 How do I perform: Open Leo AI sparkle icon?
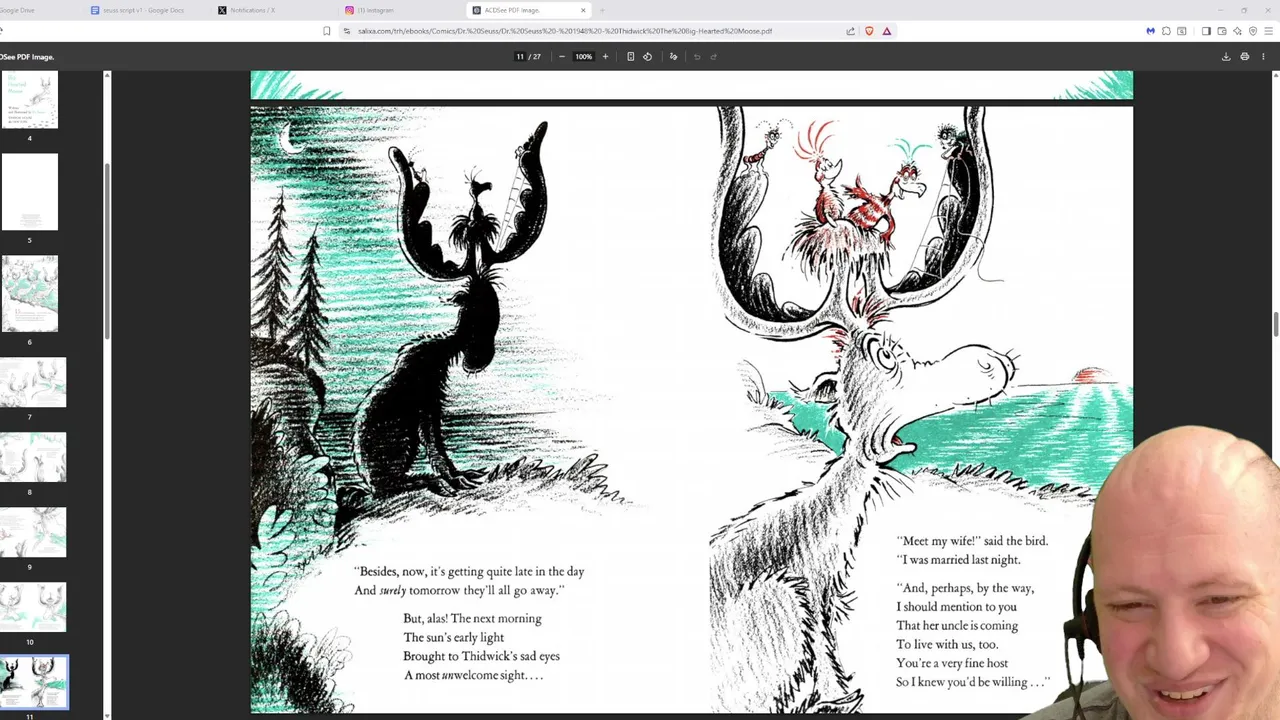click(1238, 31)
